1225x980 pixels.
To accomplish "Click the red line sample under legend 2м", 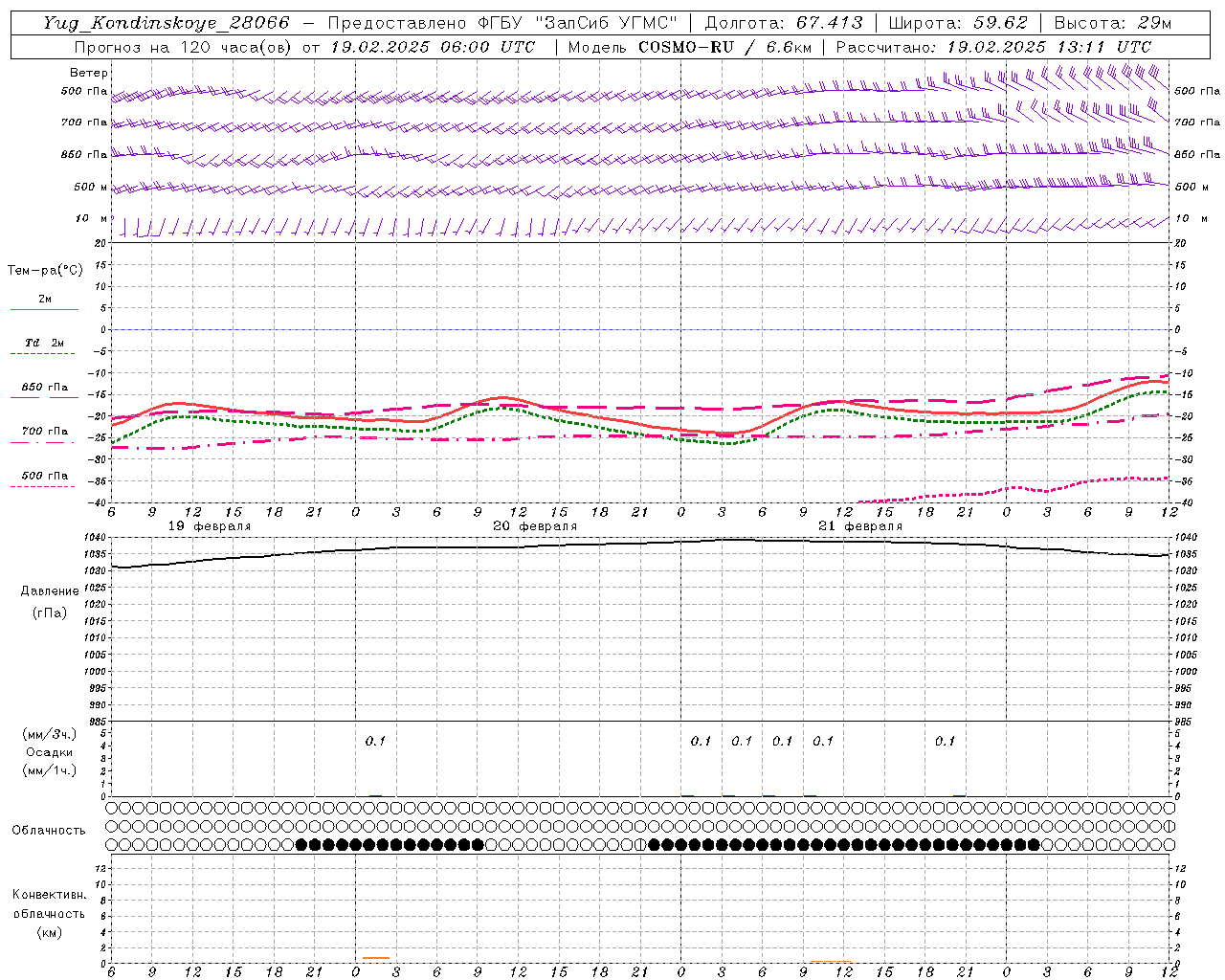I will (44, 310).
